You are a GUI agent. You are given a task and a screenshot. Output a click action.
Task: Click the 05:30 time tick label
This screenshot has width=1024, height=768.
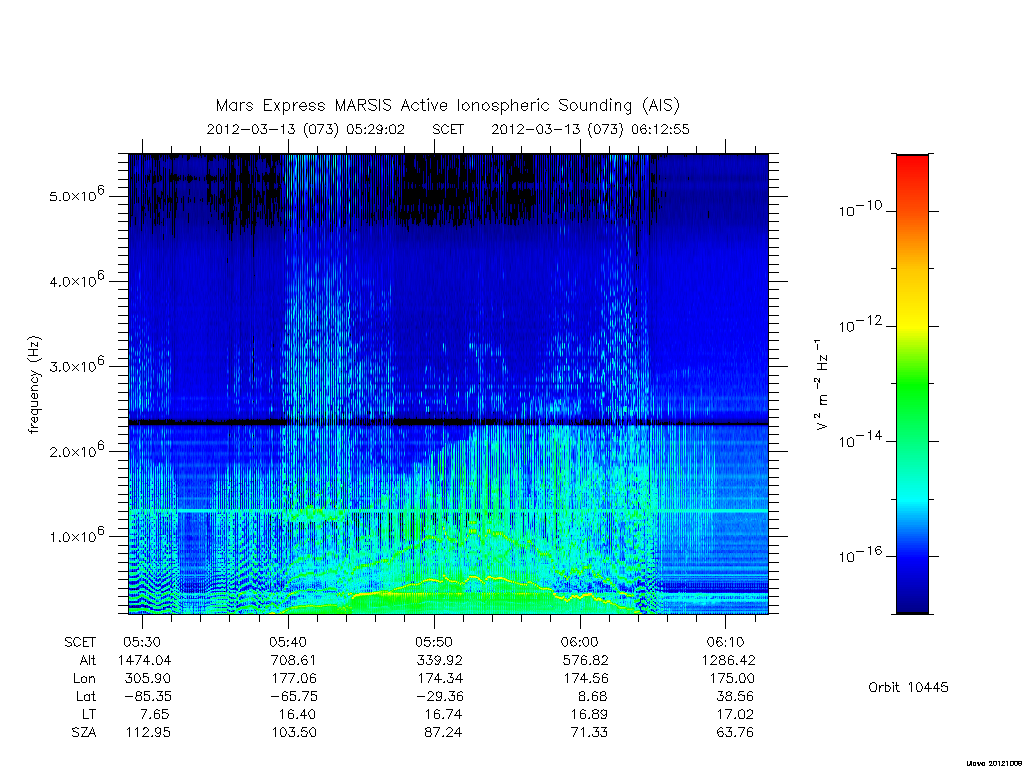tap(142, 643)
